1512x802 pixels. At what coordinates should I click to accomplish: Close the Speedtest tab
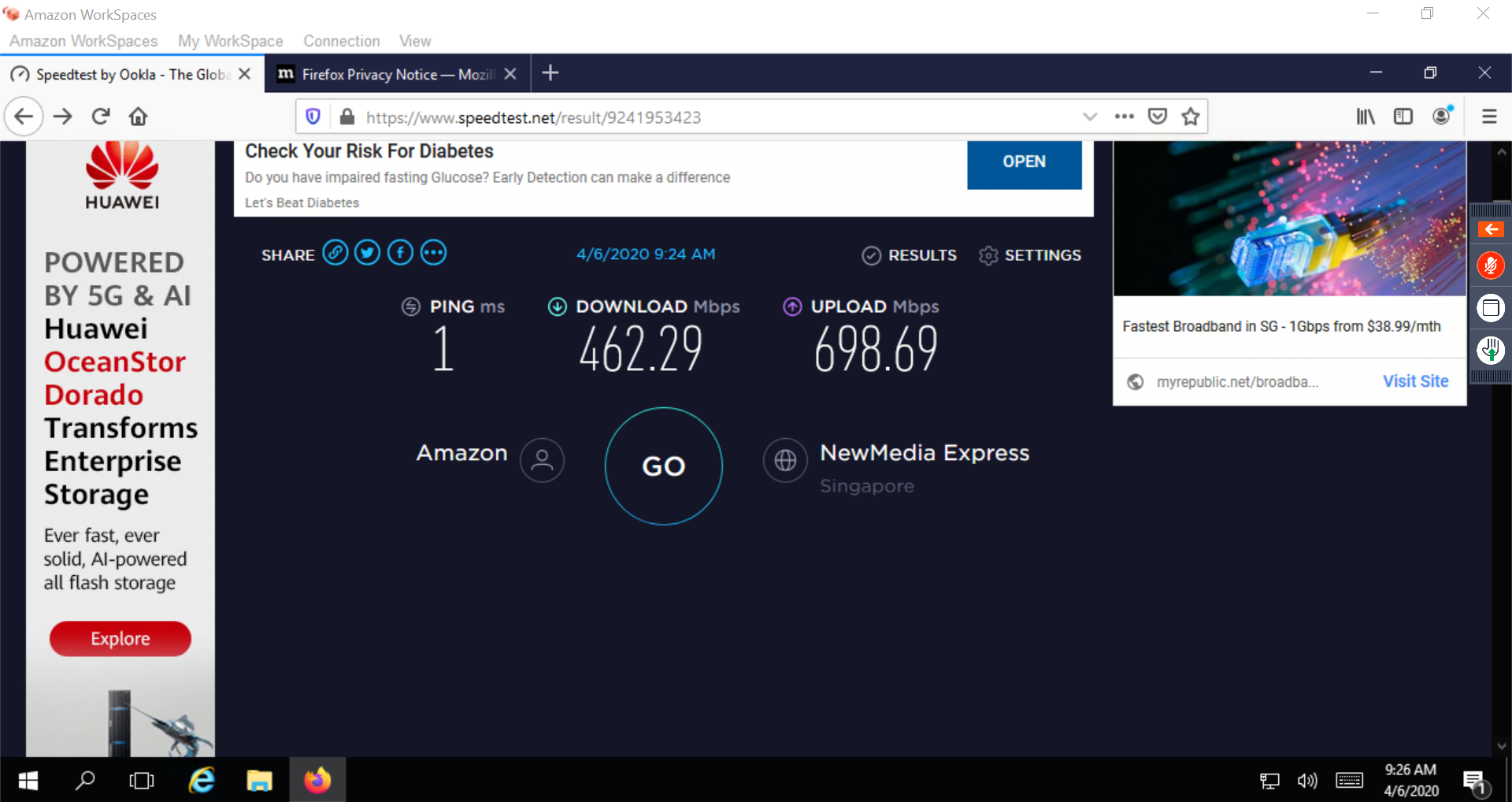(x=245, y=74)
